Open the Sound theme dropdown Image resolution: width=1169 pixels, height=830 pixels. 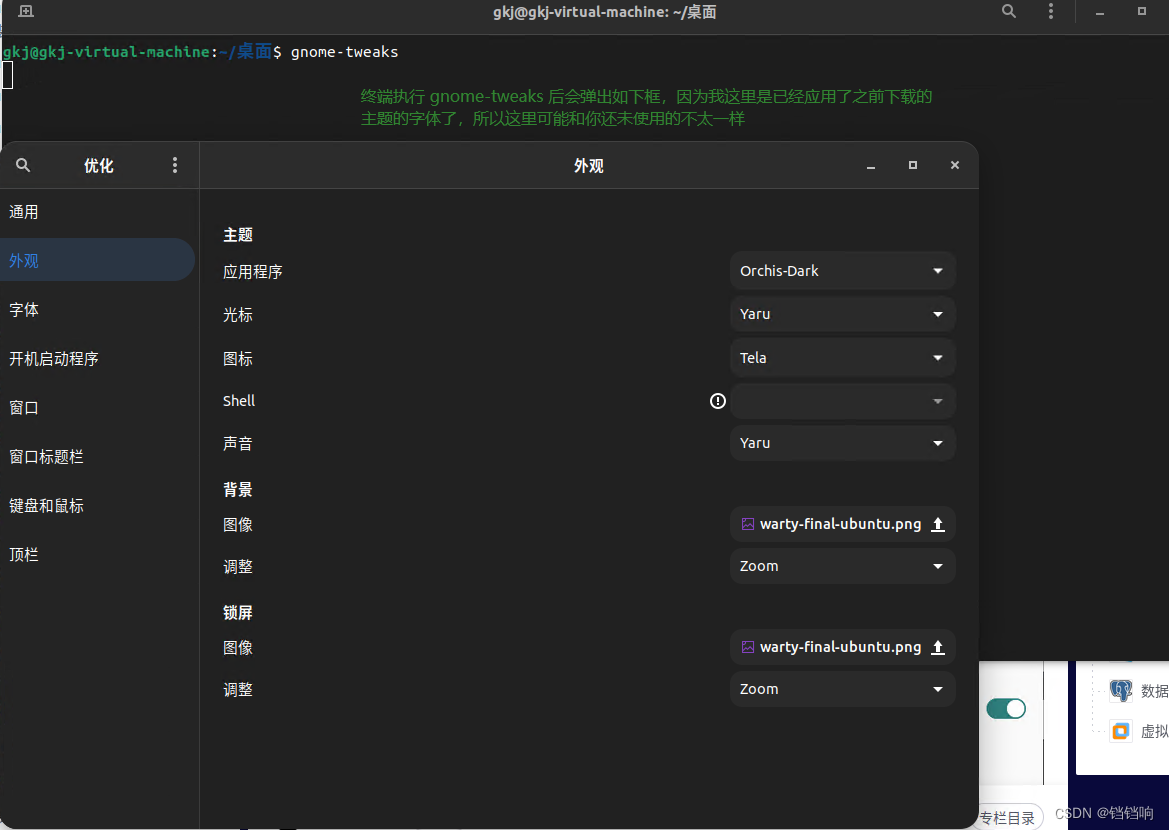pos(842,443)
